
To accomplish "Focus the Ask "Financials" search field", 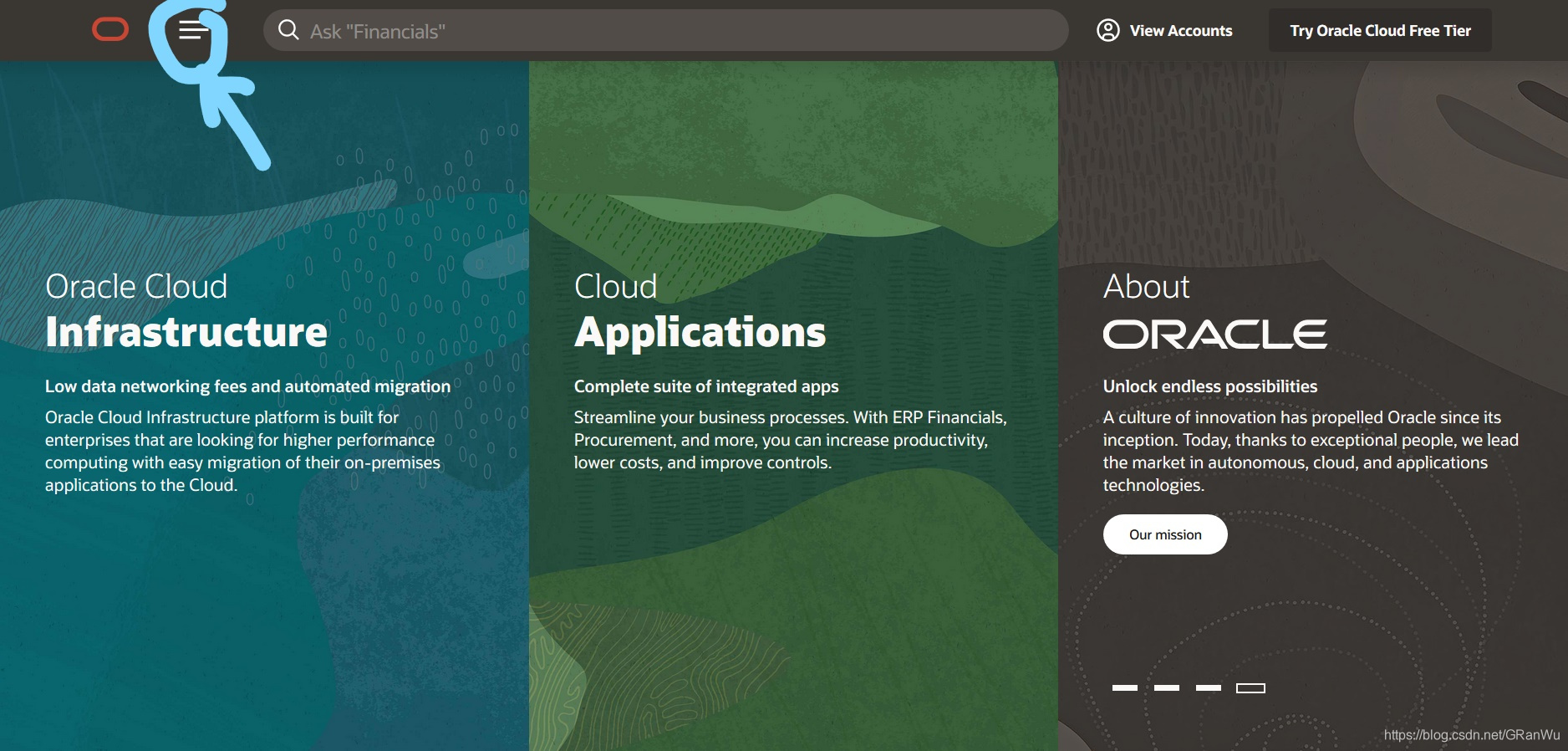I will tap(665, 30).
